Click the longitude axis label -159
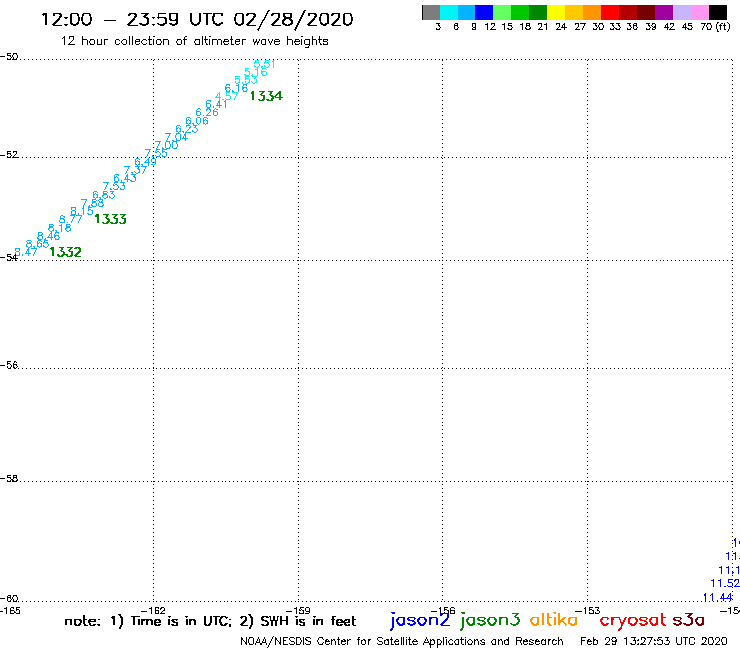740x650 pixels. click(x=298, y=611)
